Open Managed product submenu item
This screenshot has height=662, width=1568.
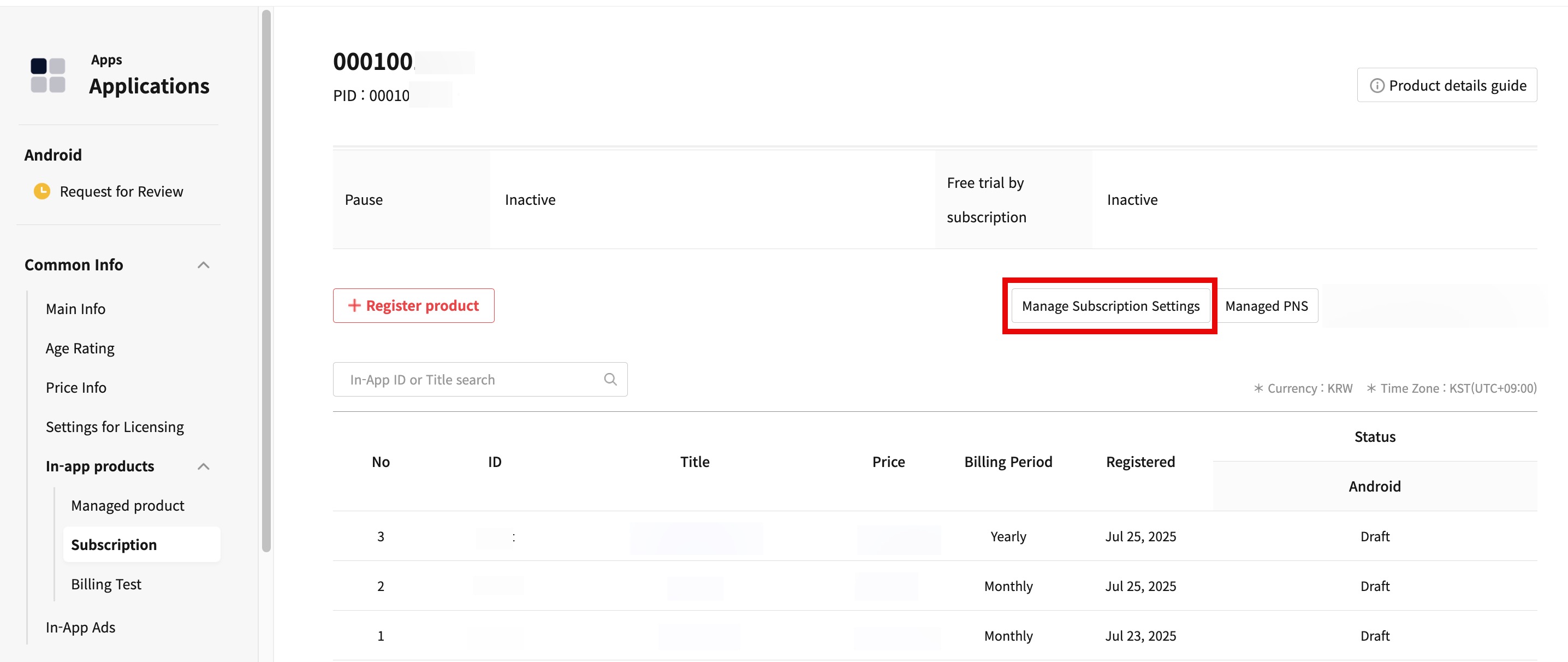click(x=127, y=505)
